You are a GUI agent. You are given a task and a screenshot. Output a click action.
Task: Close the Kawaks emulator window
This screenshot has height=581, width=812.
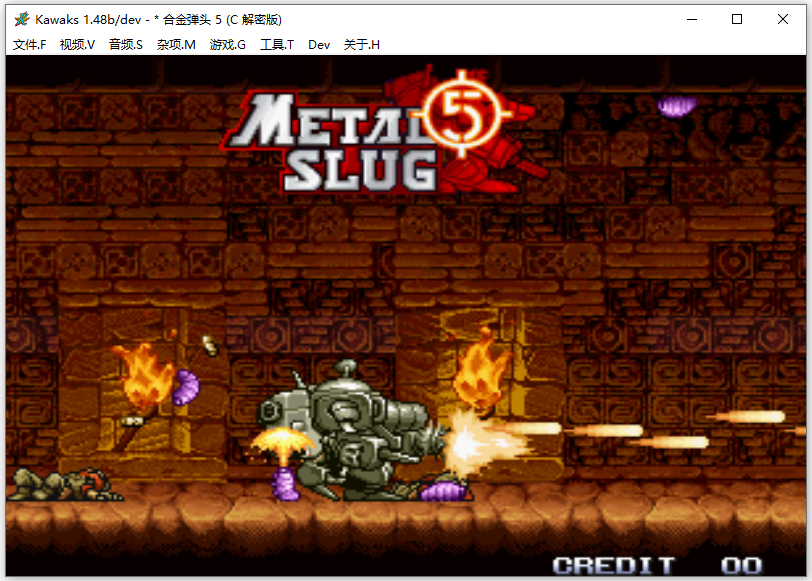click(x=782, y=20)
